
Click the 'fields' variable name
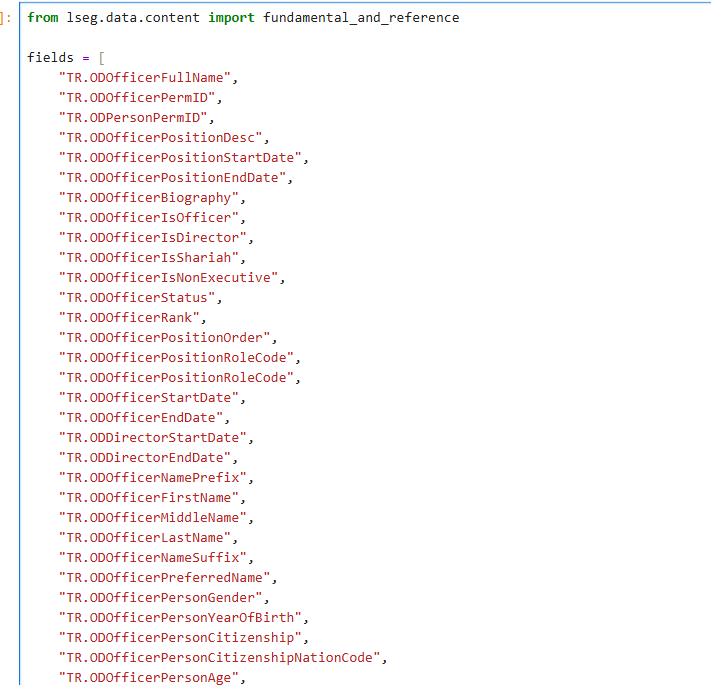[x=50, y=58]
